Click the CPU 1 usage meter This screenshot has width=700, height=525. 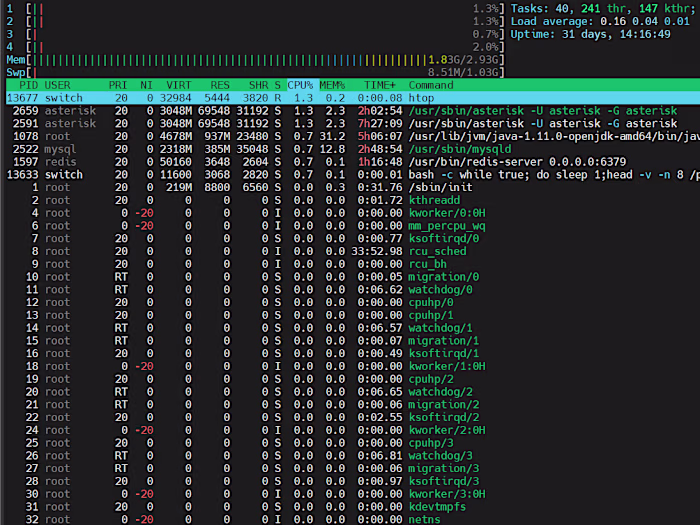pos(255,8)
